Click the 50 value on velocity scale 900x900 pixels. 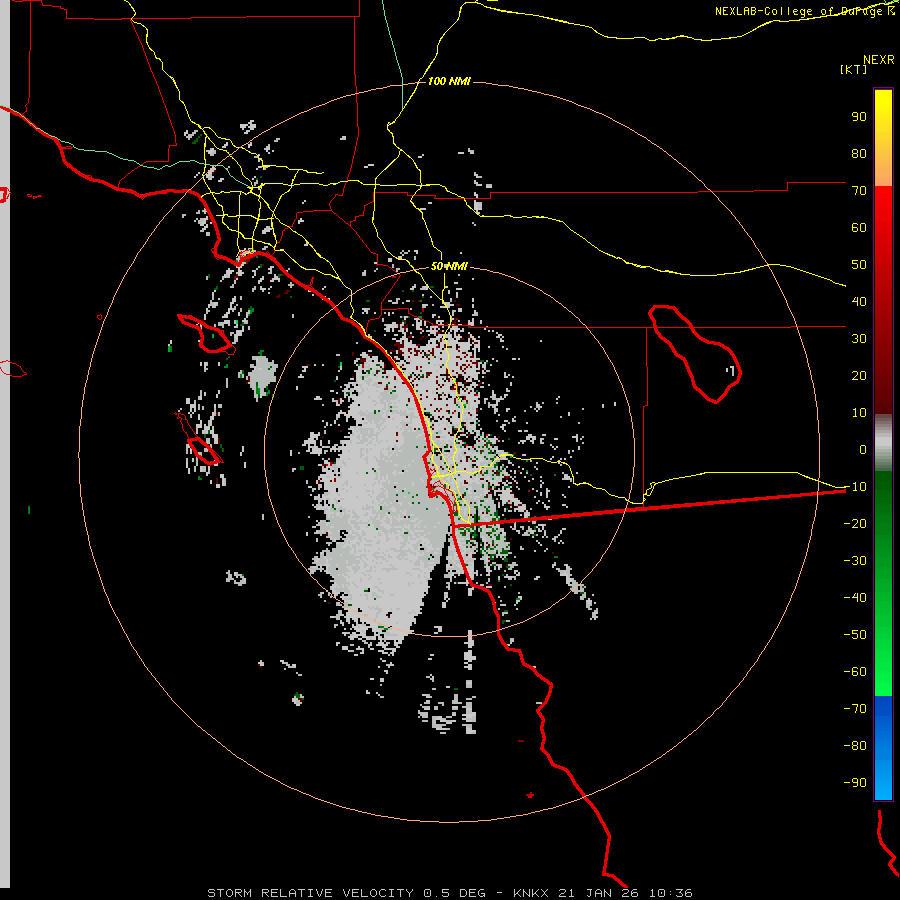coord(859,265)
